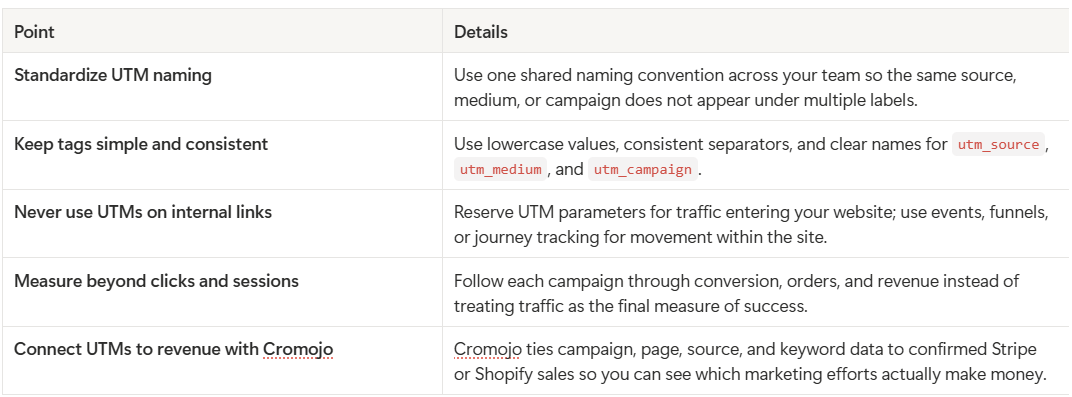Click the utm_medium code tag
Viewport: 1072px width, 397px height.
(500, 169)
